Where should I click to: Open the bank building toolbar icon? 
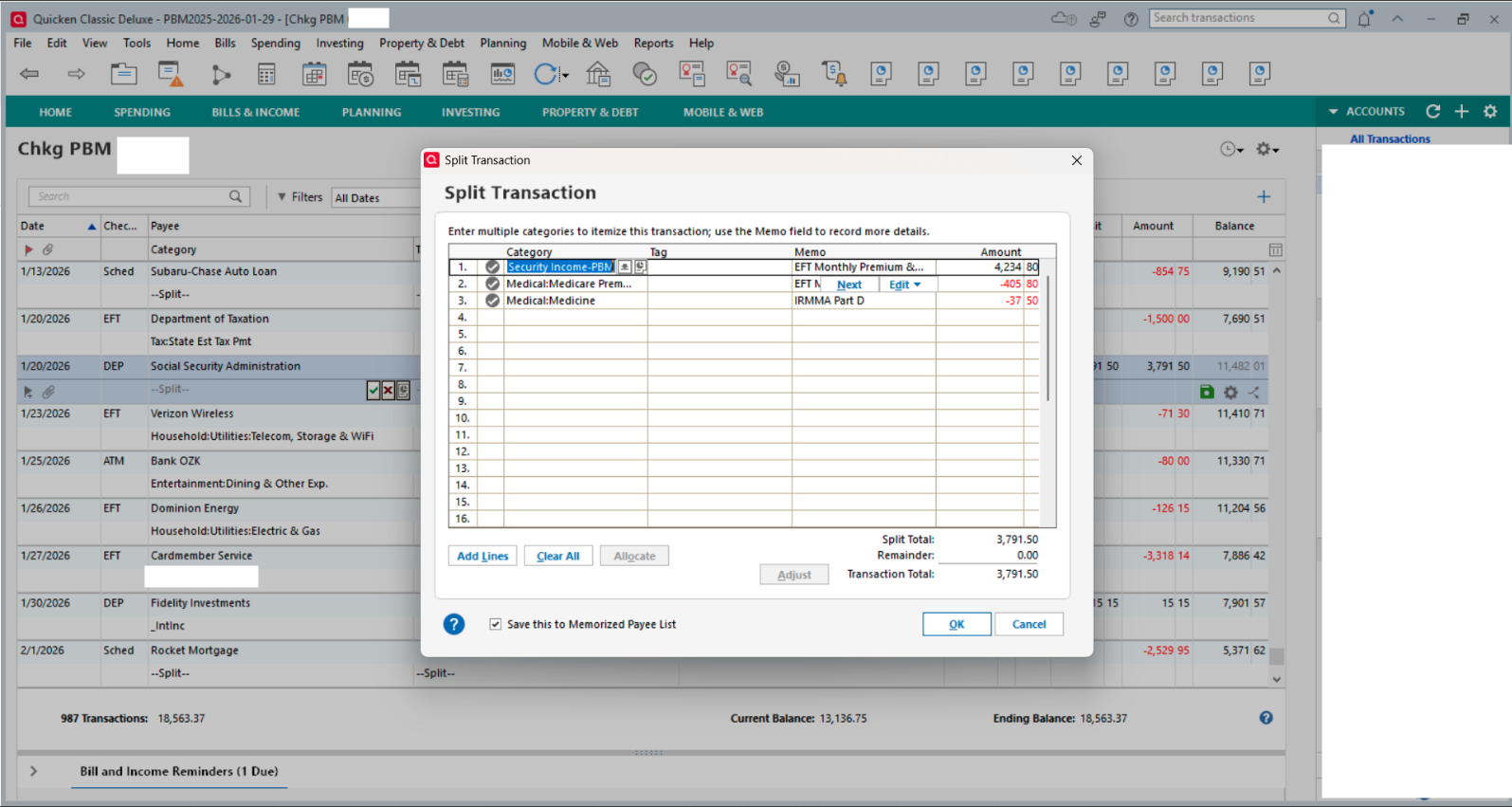coord(598,74)
